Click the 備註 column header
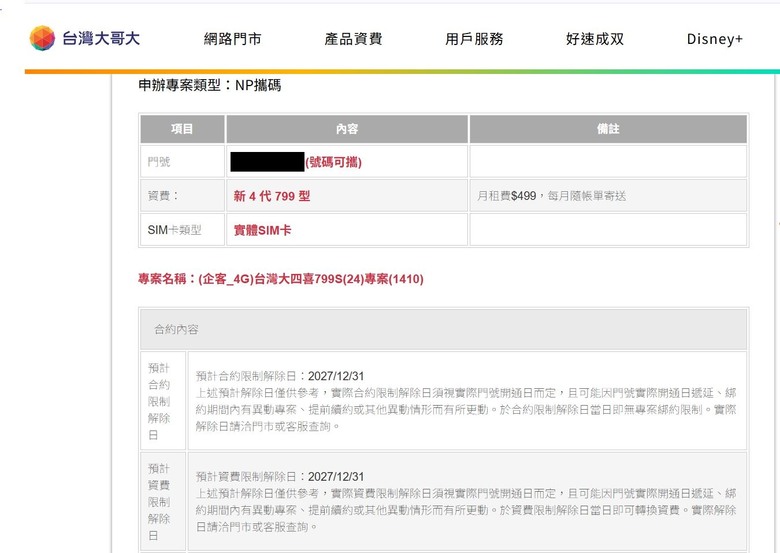This screenshot has height=553, width=780. 608,129
